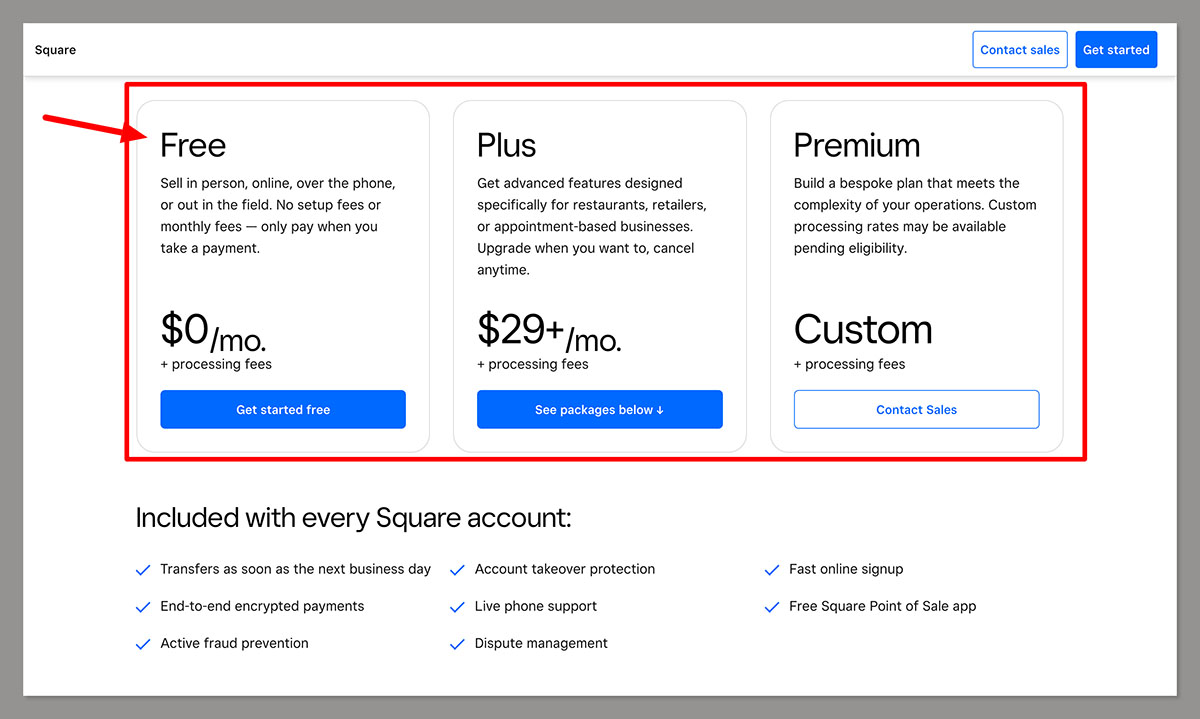Click the checkmark beside "Fast online signup"

(771, 569)
